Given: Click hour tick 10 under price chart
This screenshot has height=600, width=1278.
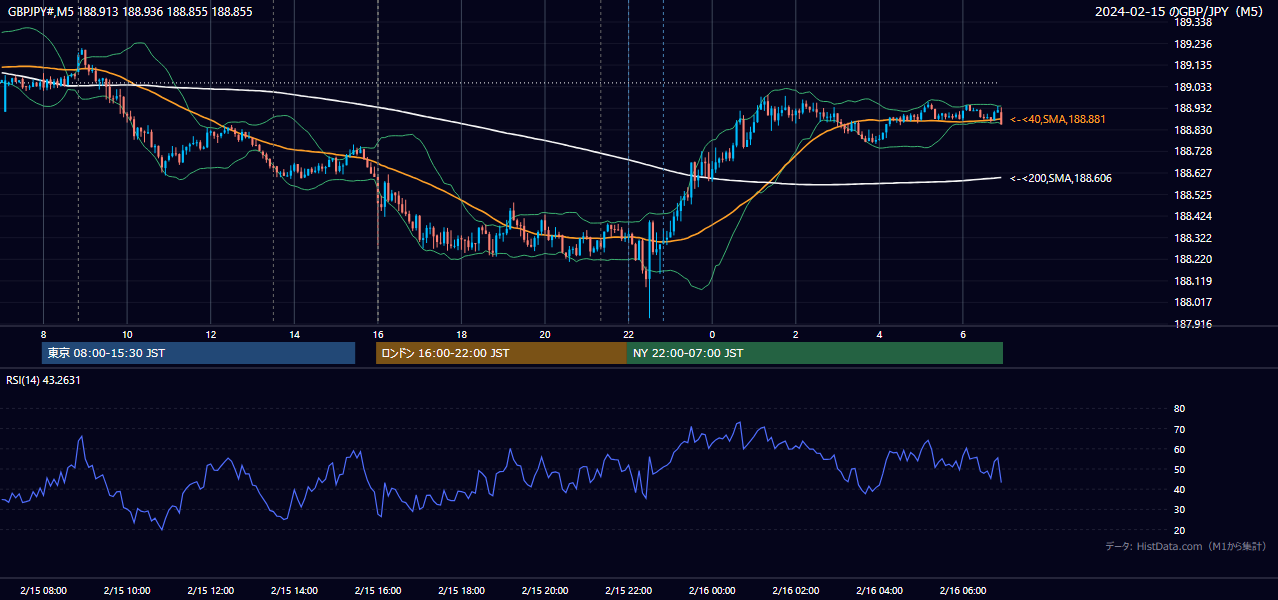Looking at the screenshot, I should click(127, 334).
